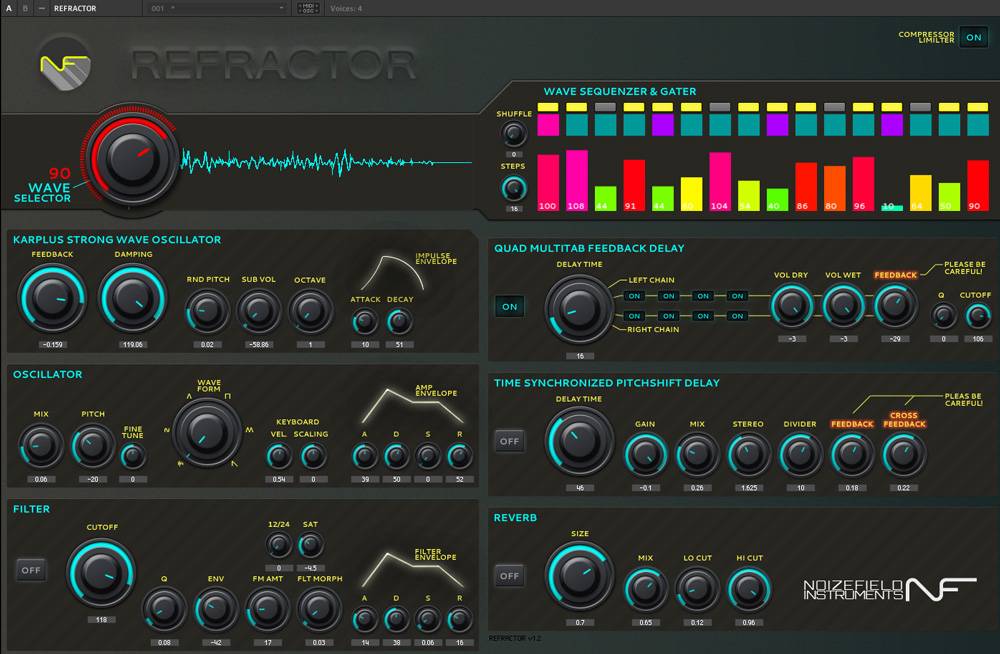The image size is (1000, 654).
Task: Click the Steps knob
Action: pyautogui.click(x=513, y=189)
